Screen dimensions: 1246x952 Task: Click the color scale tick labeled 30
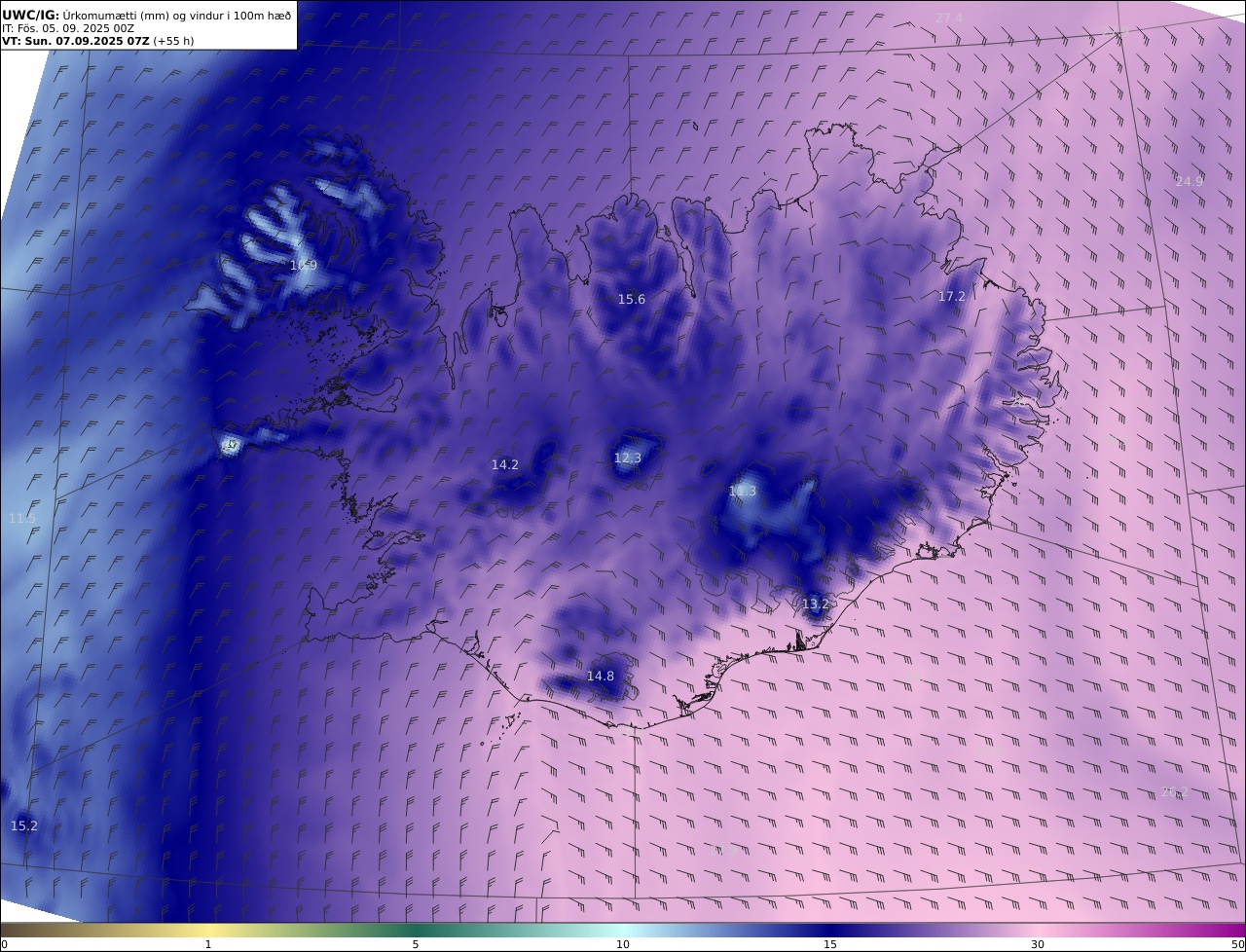pos(1038,944)
